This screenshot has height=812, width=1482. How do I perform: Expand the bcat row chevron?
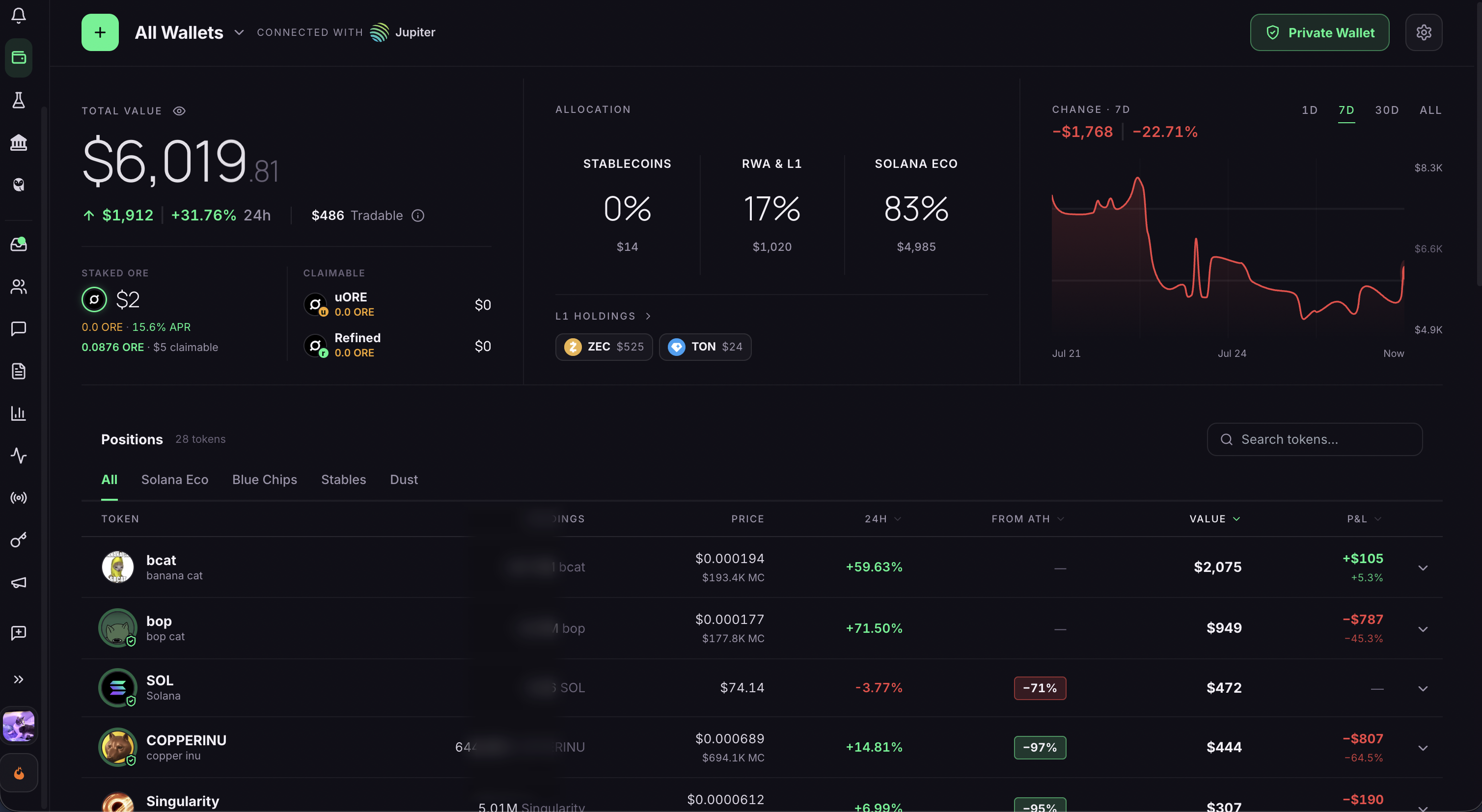(1423, 568)
